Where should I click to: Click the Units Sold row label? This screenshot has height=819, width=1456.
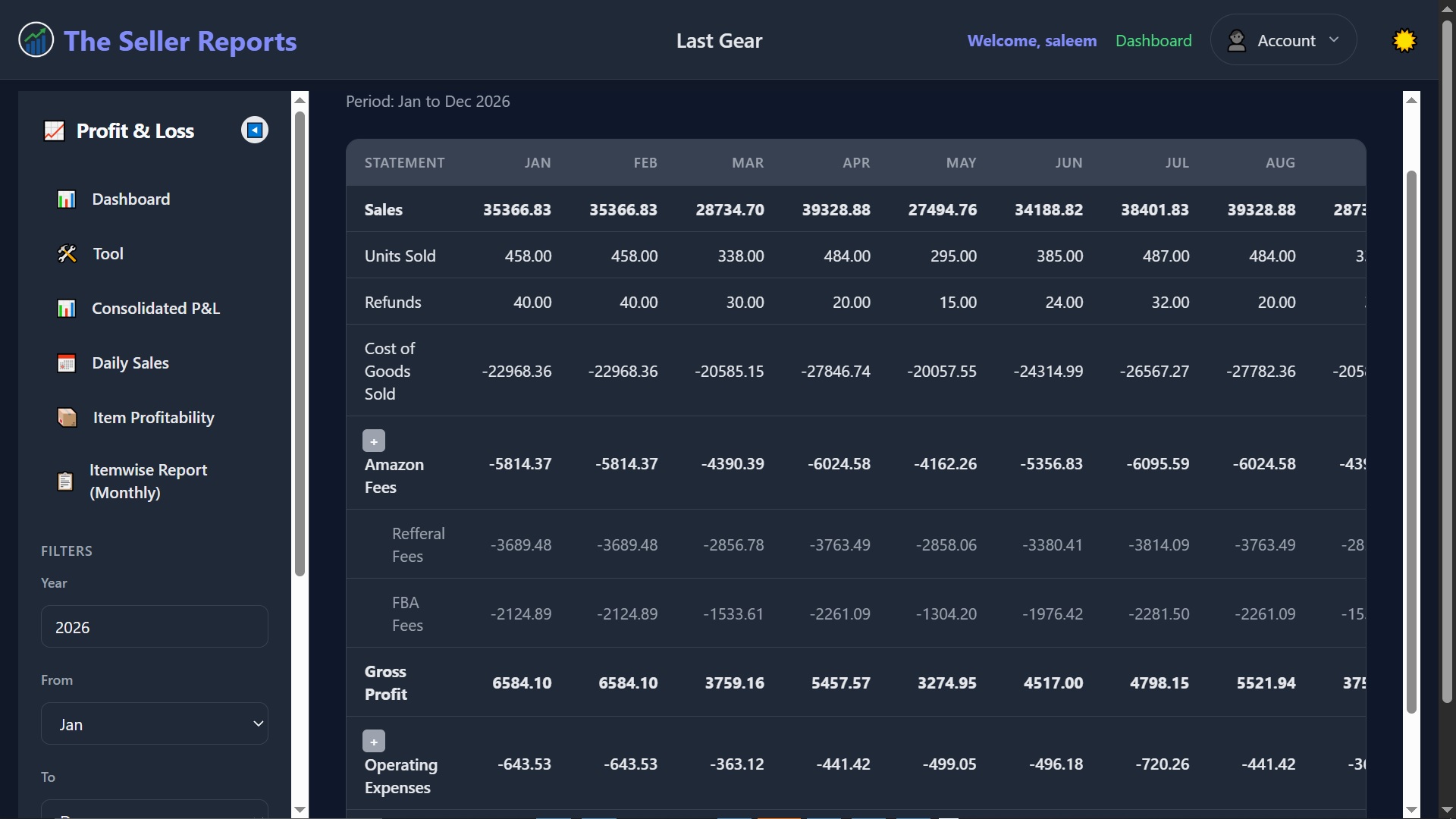pyautogui.click(x=400, y=256)
